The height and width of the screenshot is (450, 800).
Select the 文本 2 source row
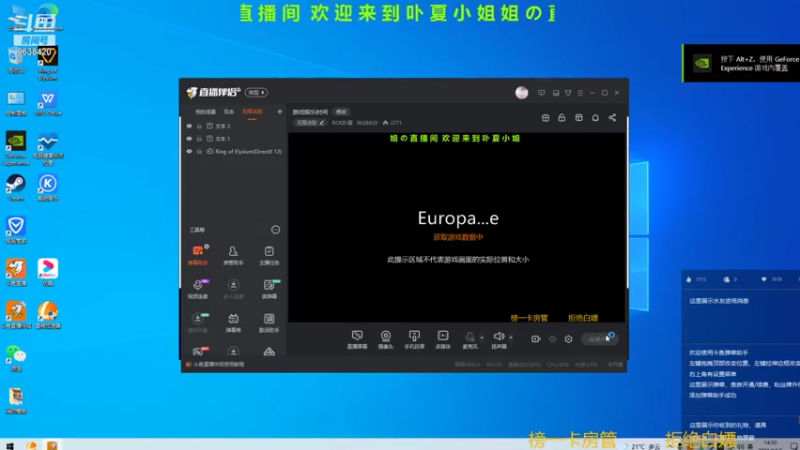click(235, 126)
